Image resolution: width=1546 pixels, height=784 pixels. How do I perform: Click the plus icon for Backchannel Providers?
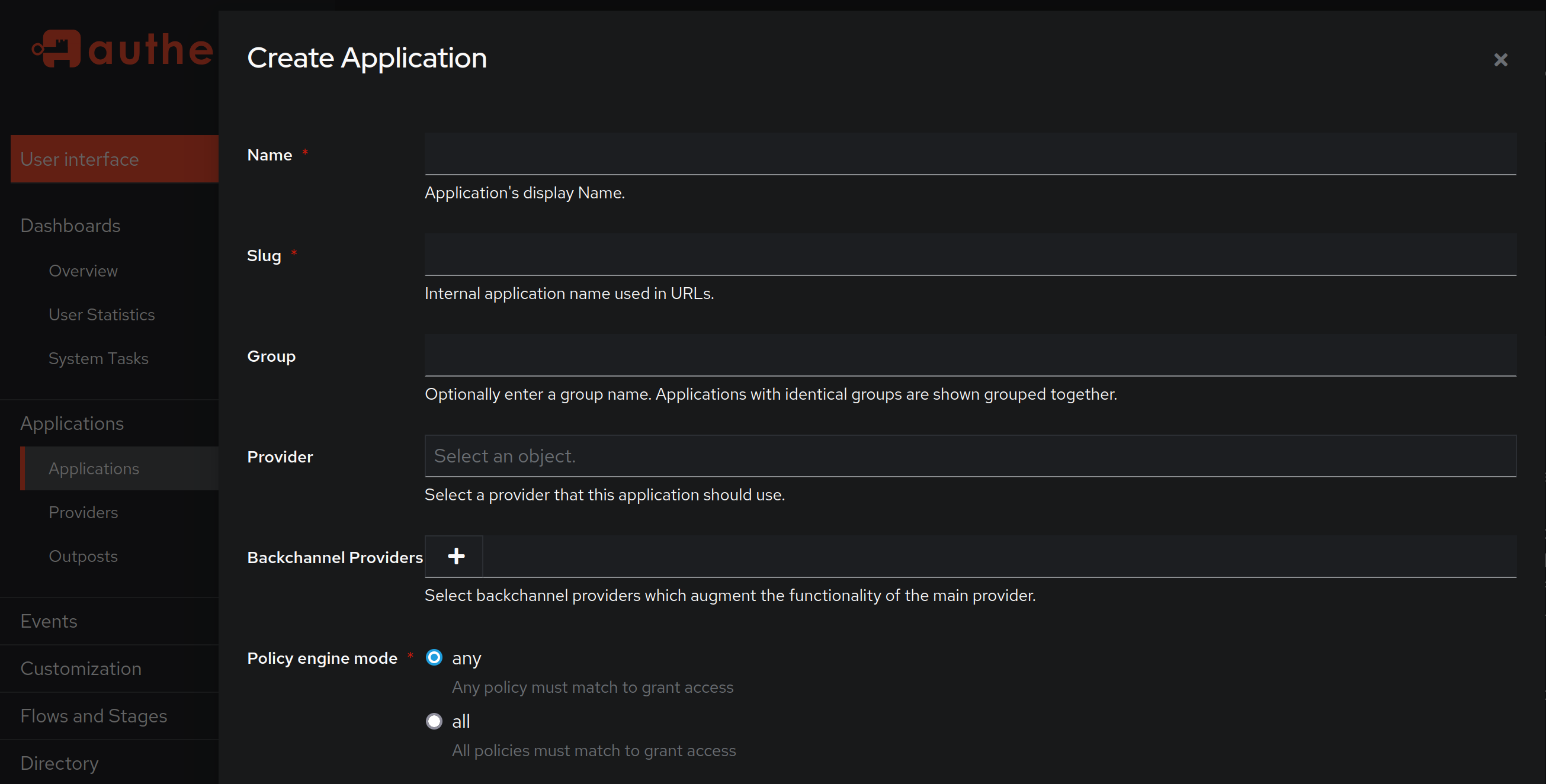click(x=456, y=556)
